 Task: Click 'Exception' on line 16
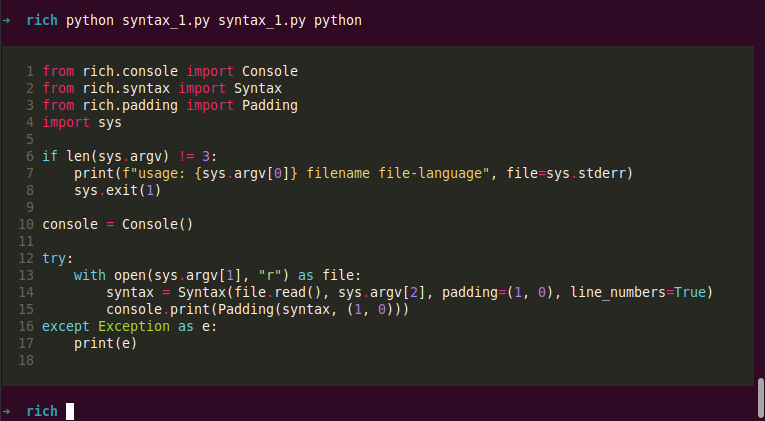click(134, 326)
